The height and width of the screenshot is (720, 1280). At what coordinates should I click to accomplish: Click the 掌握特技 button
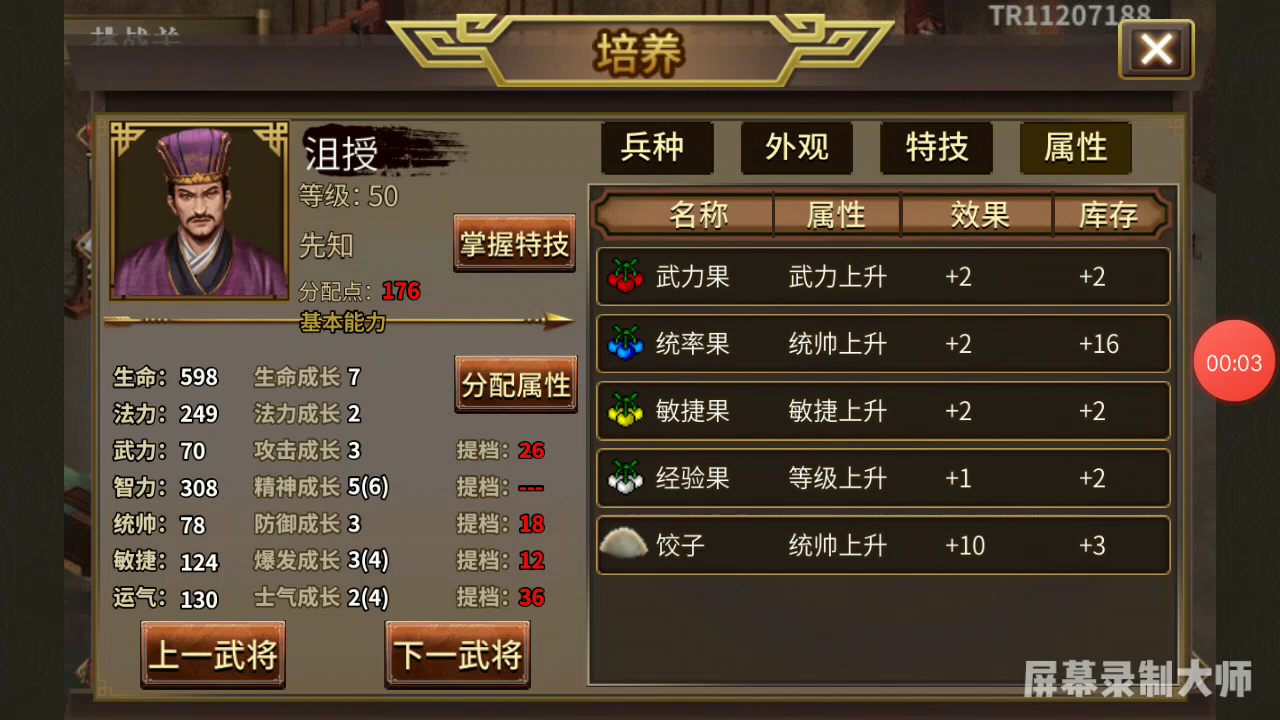[x=515, y=243]
